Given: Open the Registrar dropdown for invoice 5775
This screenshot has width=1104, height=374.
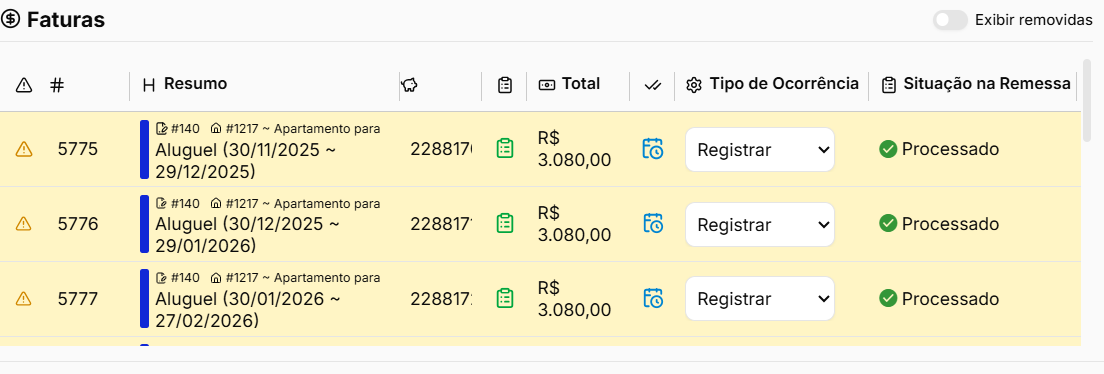Looking at the screenshot, I should (x=760, y=149).
